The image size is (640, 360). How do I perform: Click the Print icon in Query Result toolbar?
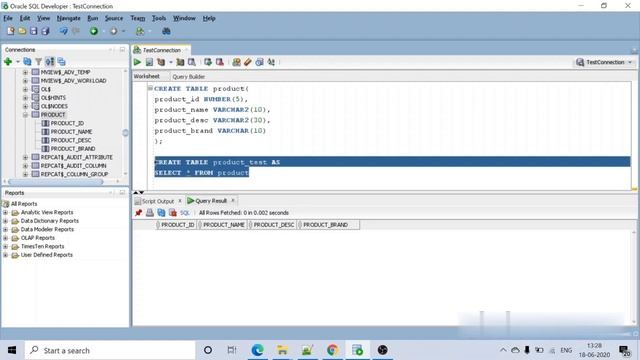coord(150,213)
